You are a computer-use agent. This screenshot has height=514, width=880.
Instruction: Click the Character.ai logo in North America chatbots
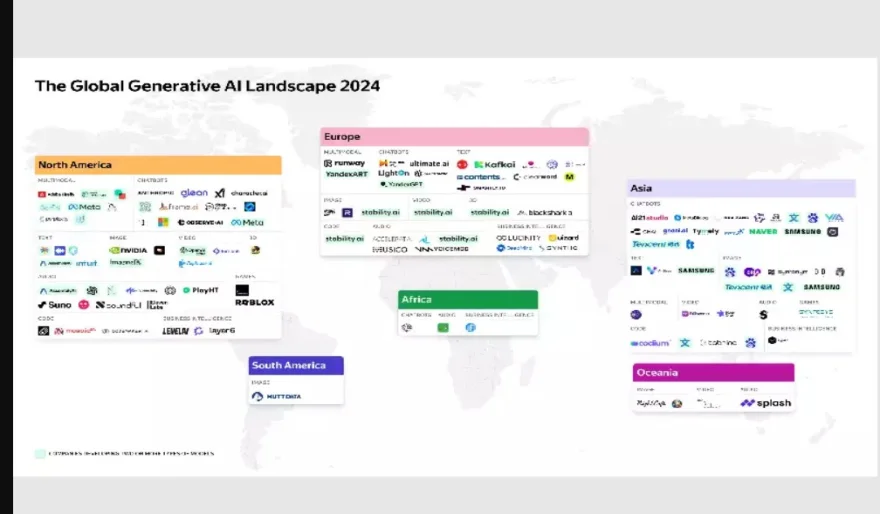click(x=249, y=193)
